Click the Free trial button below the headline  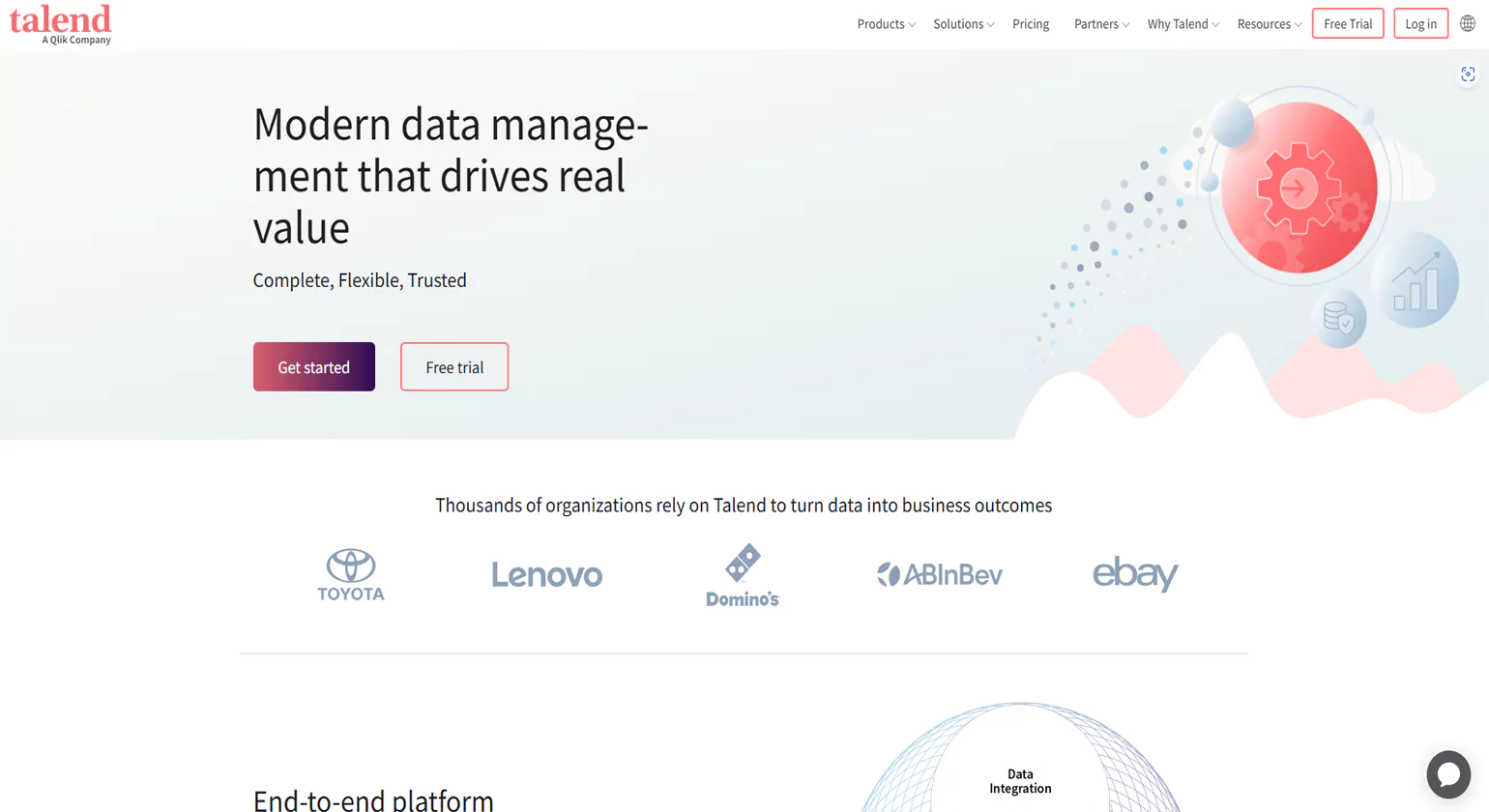pos(454,366)
